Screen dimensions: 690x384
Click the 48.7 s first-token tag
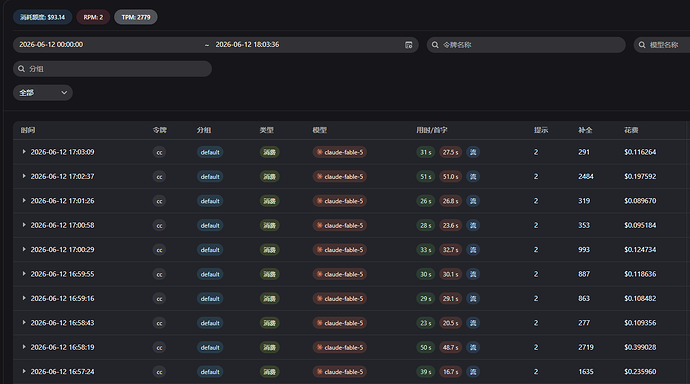[450, 347]
